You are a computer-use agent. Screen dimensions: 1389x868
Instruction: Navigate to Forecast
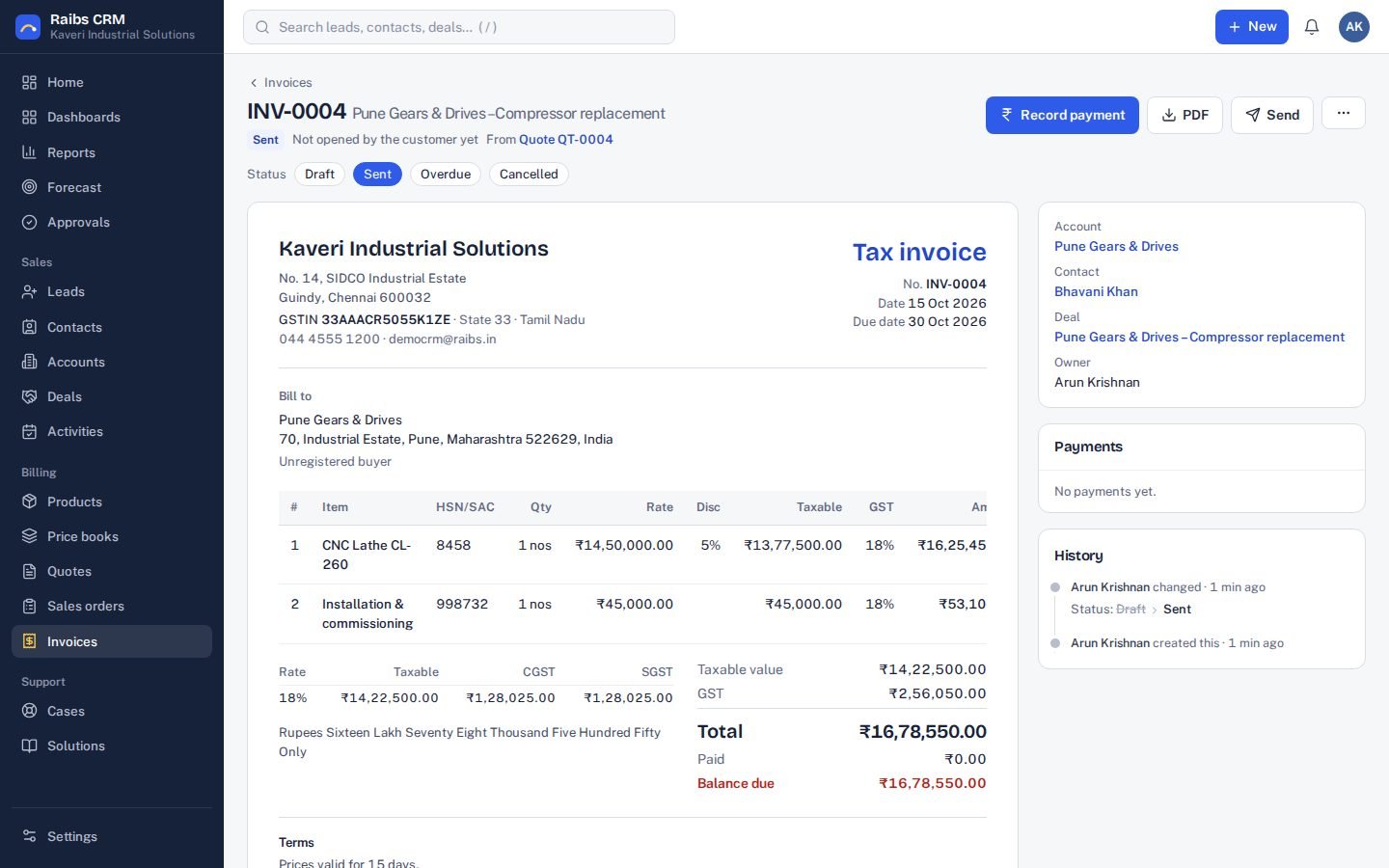pyautogui.click(x=112, y=187)
